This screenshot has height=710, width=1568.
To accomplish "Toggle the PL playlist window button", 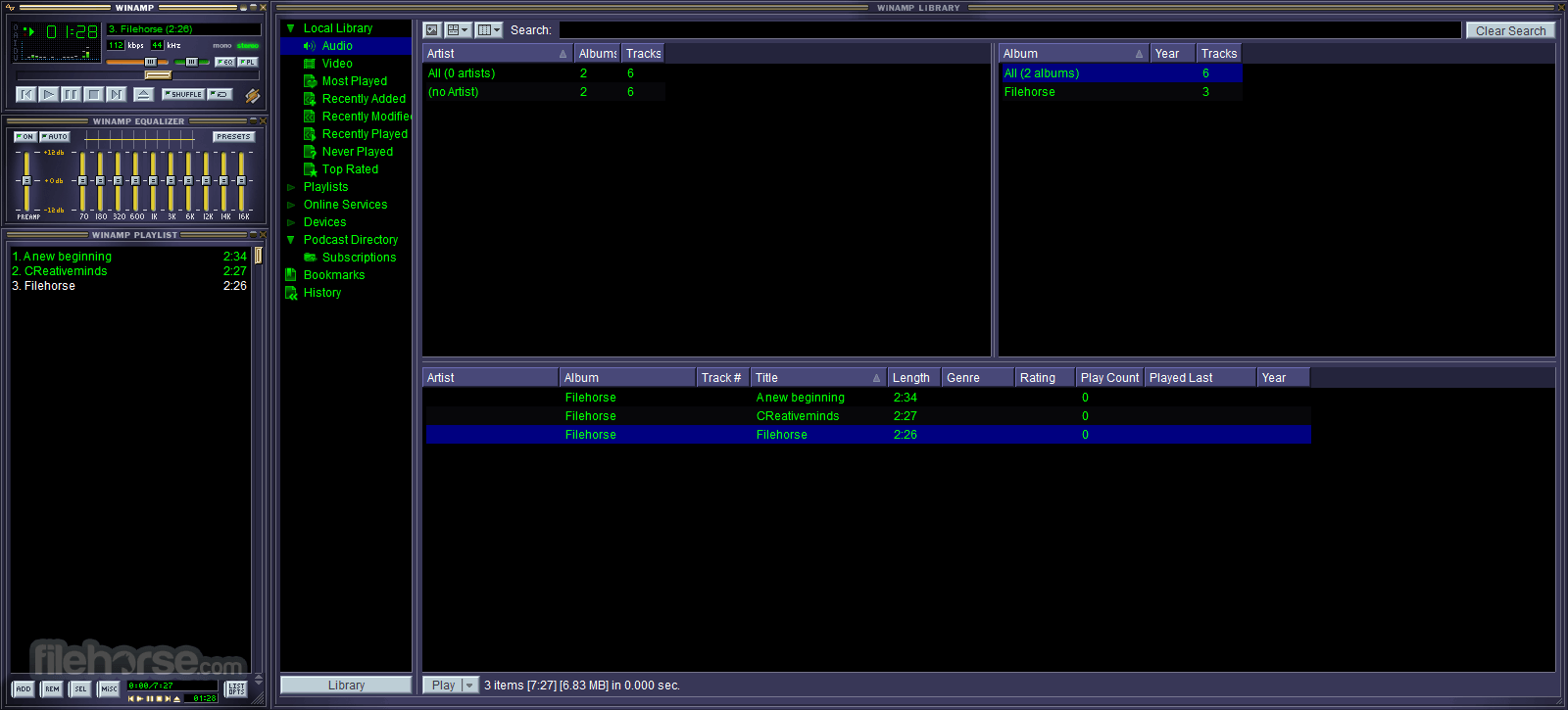I will 247,62.
